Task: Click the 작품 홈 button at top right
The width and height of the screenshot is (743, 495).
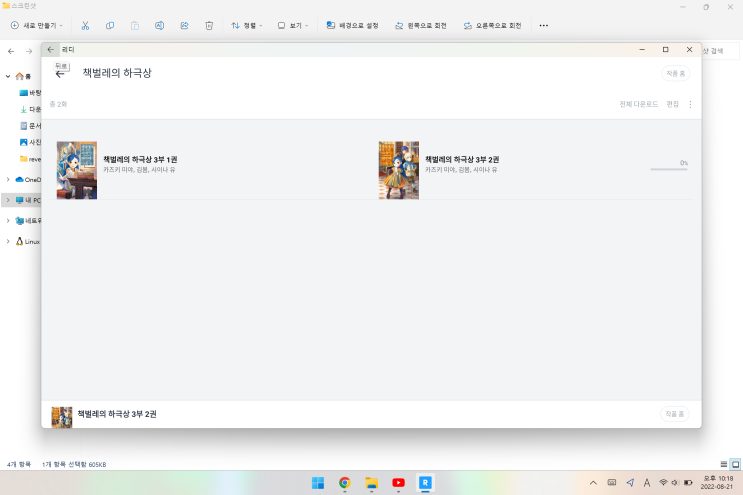Action: [675, 73]
